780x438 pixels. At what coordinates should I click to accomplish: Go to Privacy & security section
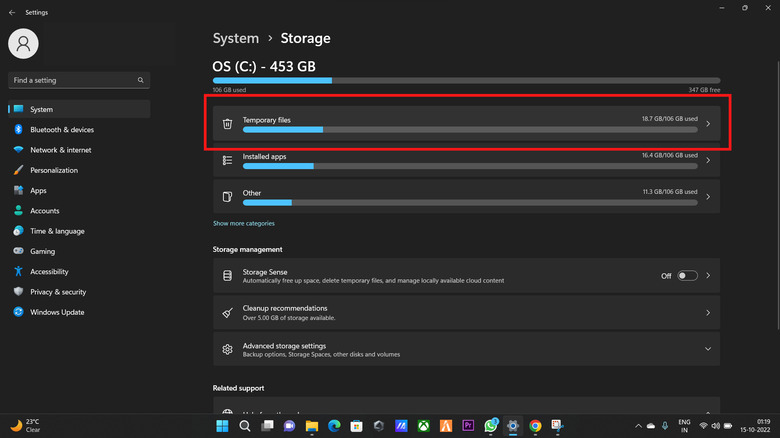tap(58, 292)
